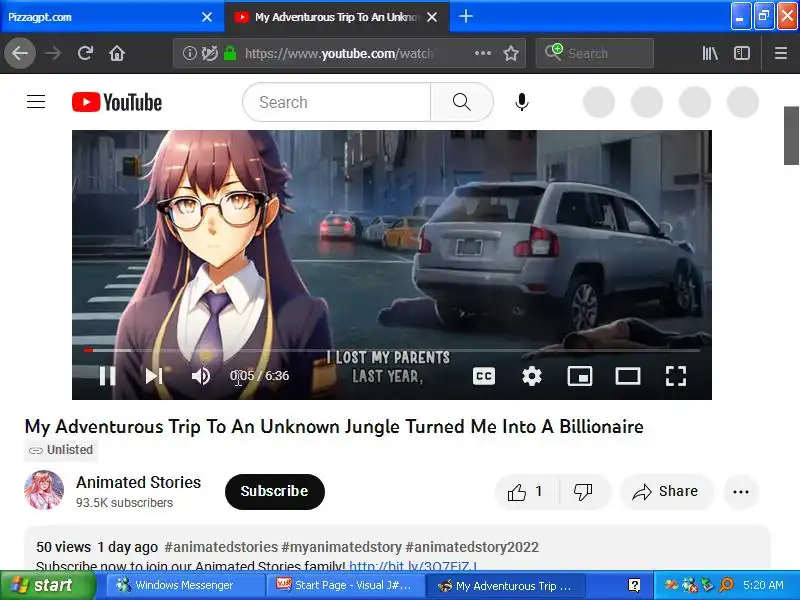Dislike the video with thumbs down
800x600 pixels.
coord(583,491)
